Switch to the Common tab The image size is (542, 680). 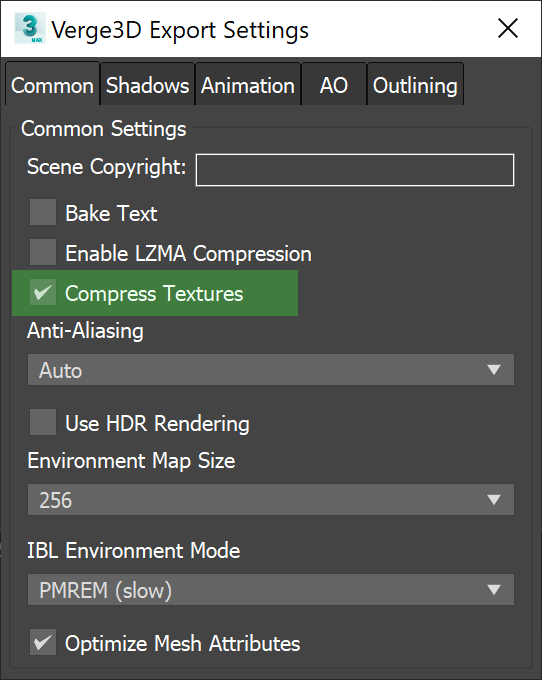coord(52,84)
